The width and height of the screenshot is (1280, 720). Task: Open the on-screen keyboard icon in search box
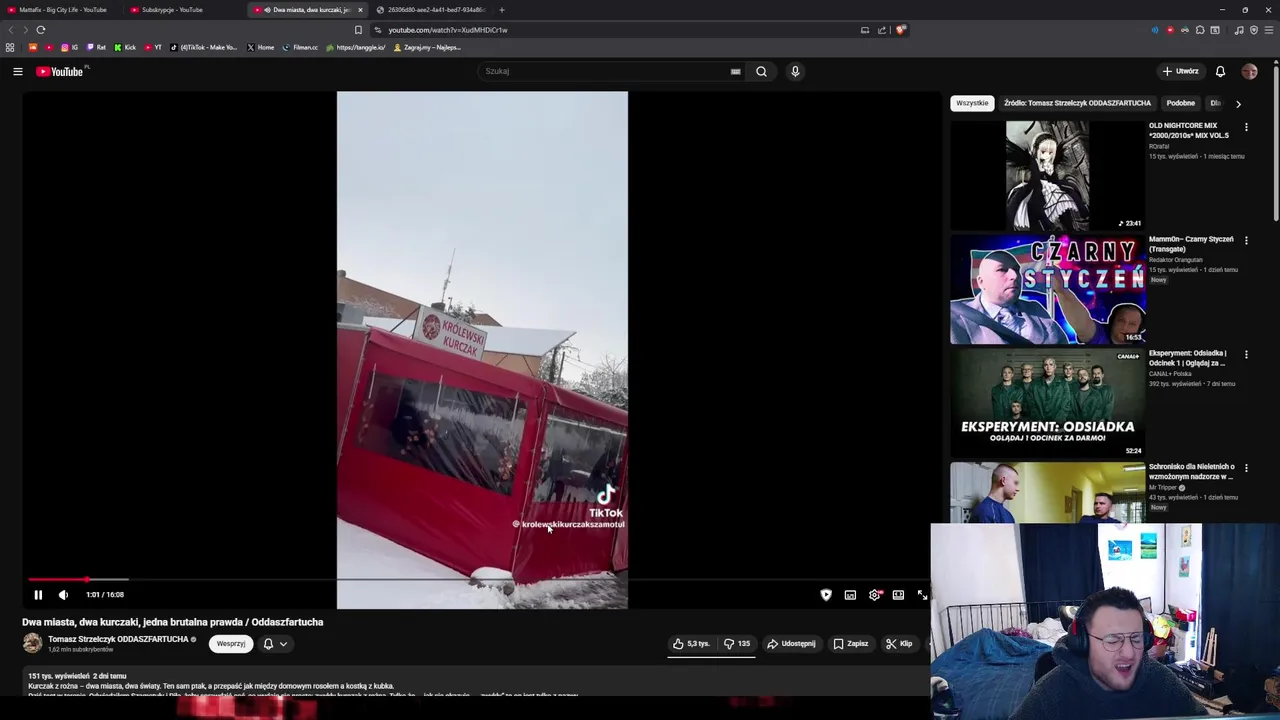coord(735,71)
